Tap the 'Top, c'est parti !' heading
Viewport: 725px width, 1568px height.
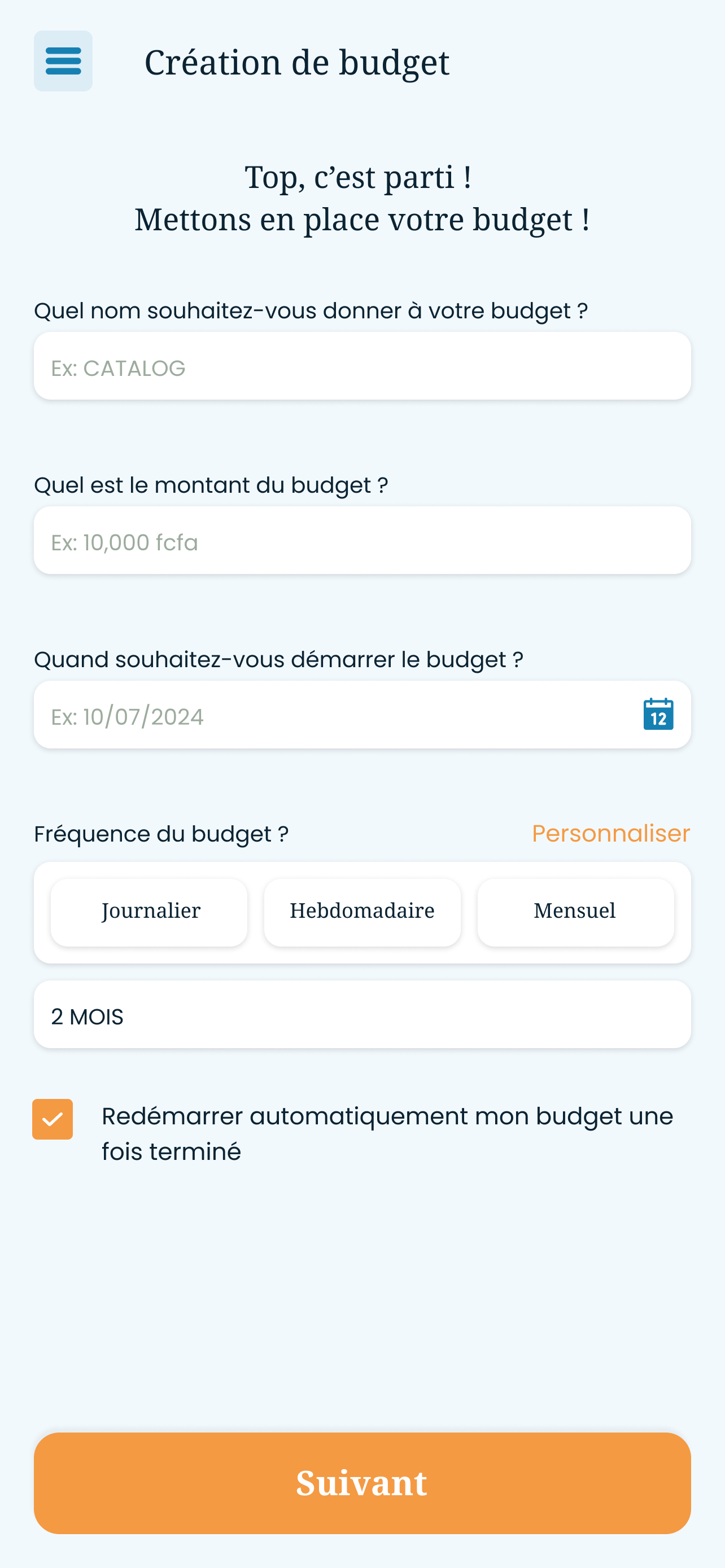358,177
